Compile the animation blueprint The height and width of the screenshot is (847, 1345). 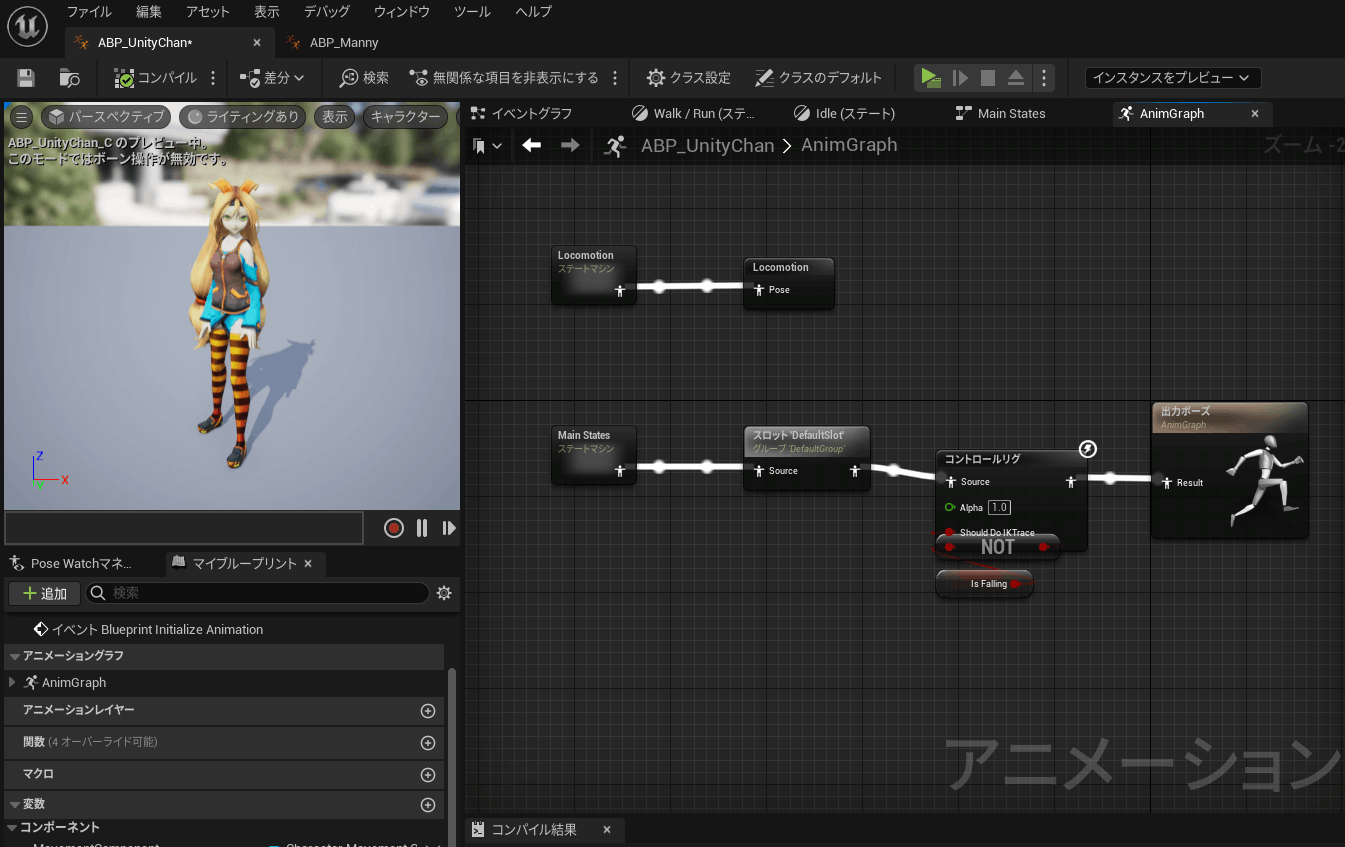[155, 78]
